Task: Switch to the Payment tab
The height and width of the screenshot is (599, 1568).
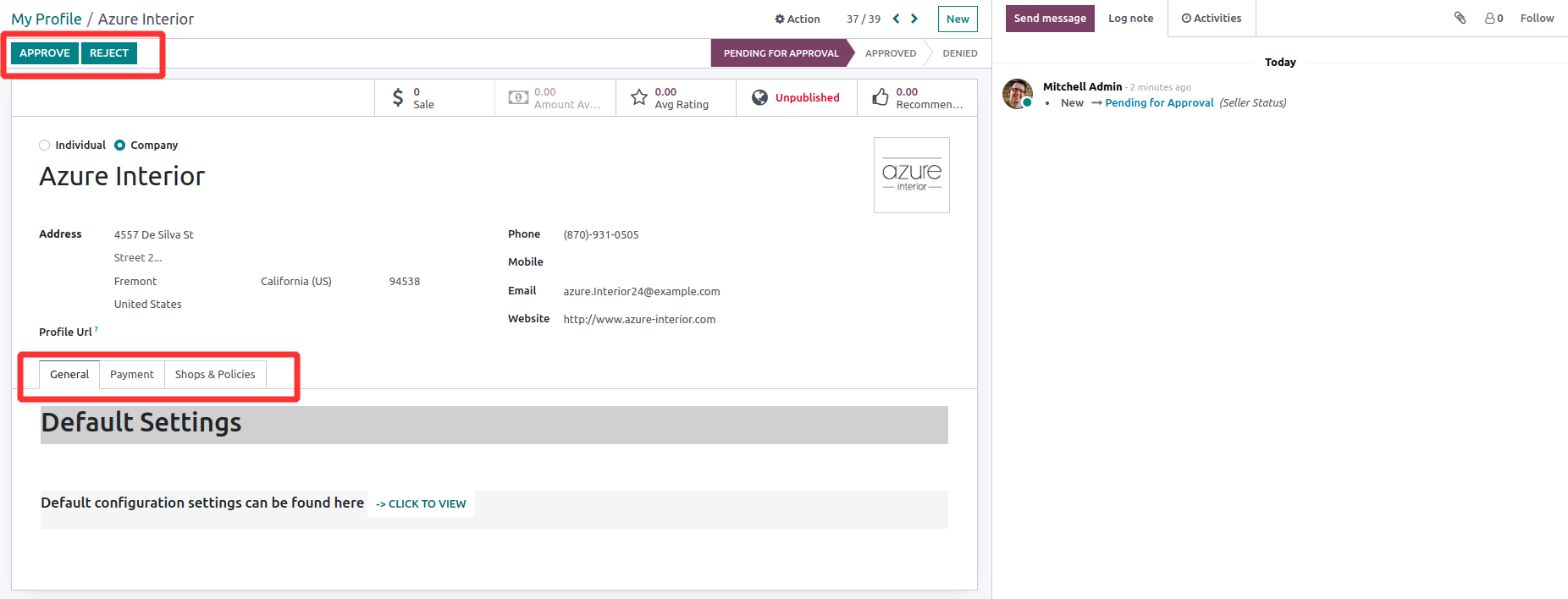Action: click(x=132, y=375)
